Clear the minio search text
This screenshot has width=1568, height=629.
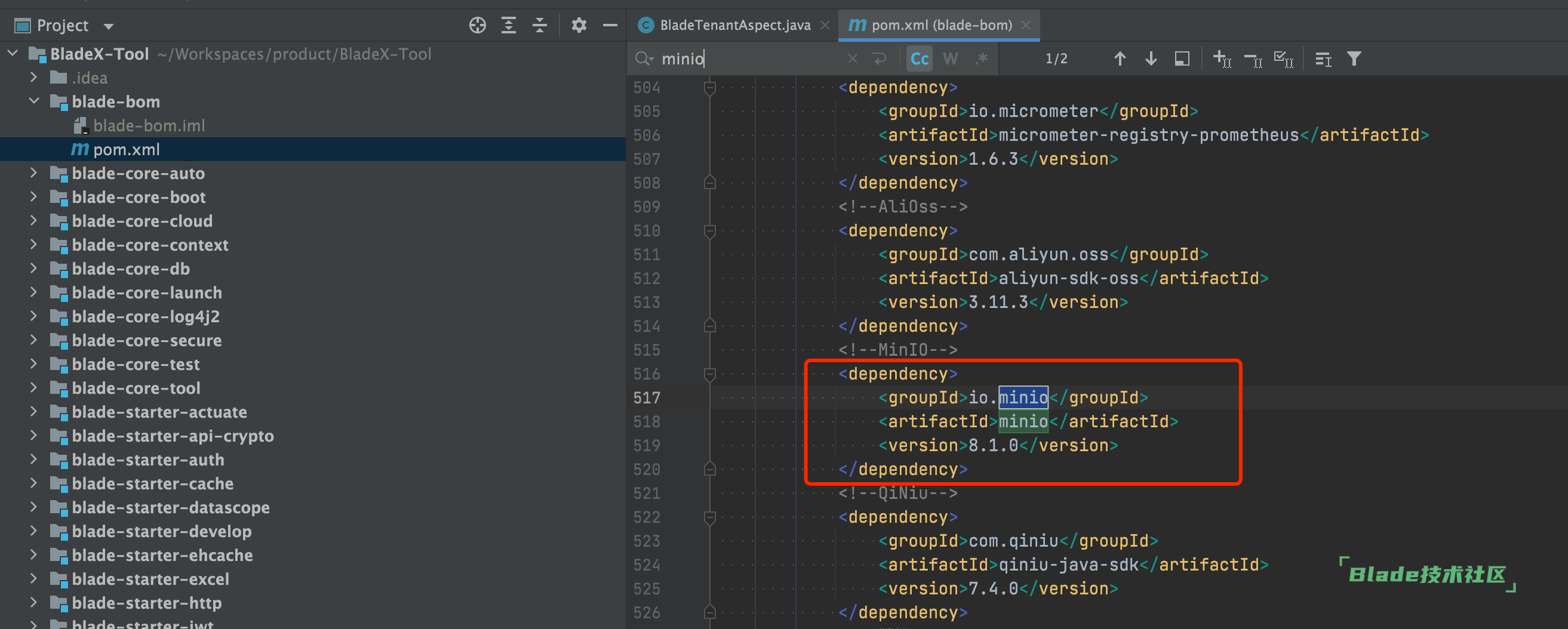[x=852, y=58]
